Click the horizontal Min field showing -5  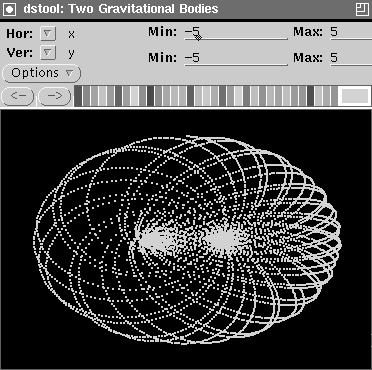pos(236,32)
